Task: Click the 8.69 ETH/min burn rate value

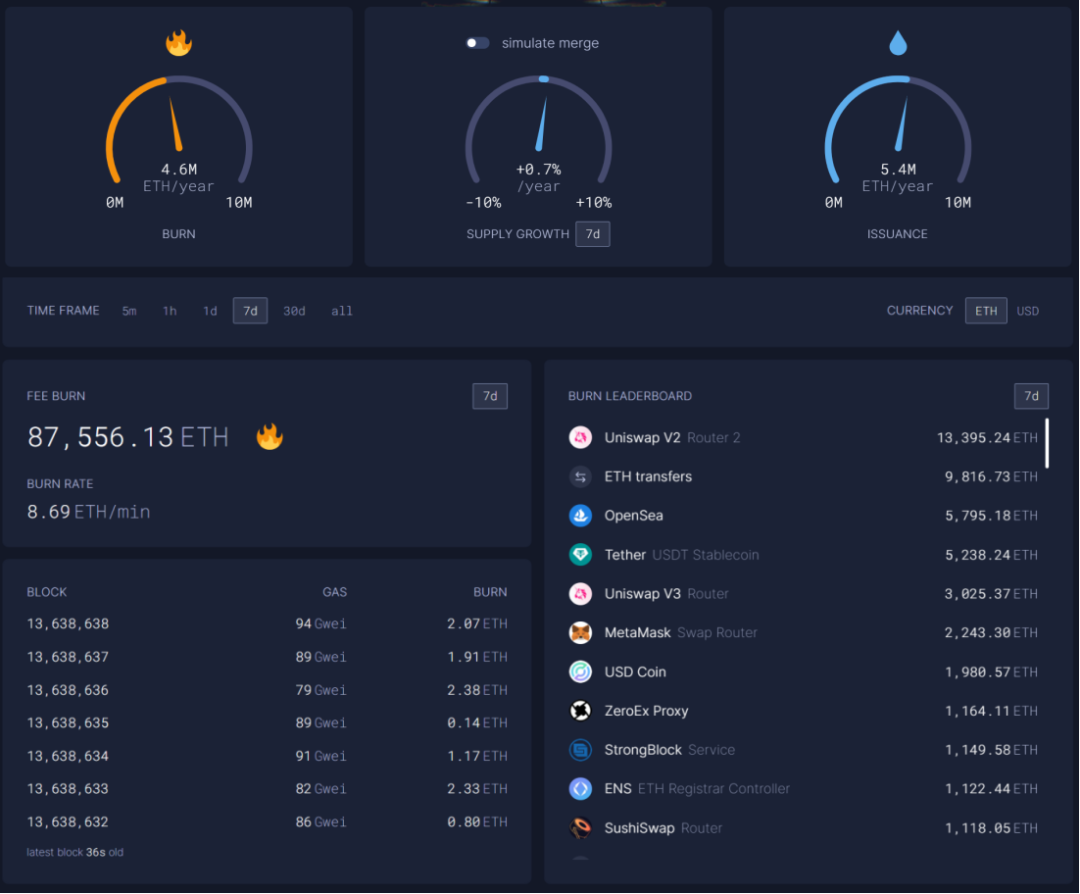Action: point(88,512)
